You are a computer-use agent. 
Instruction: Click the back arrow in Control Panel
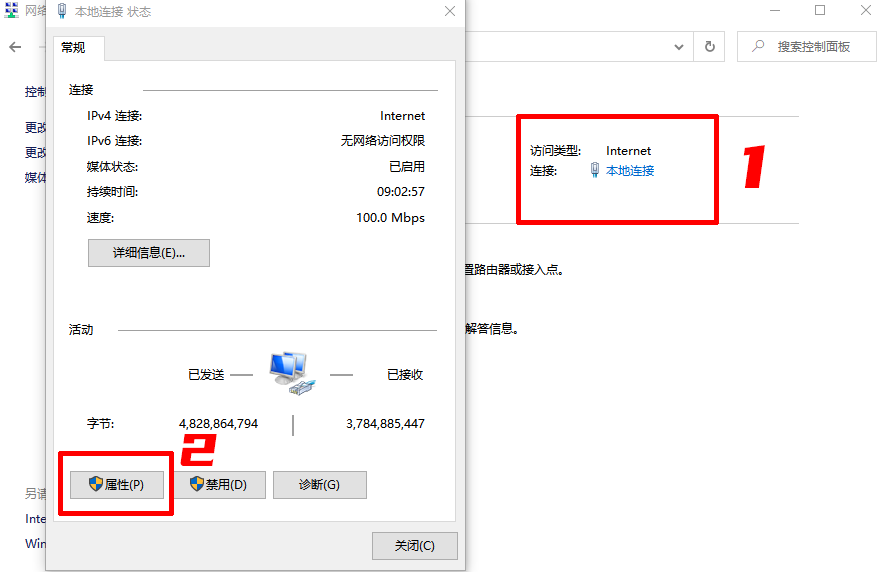[15, 47]
